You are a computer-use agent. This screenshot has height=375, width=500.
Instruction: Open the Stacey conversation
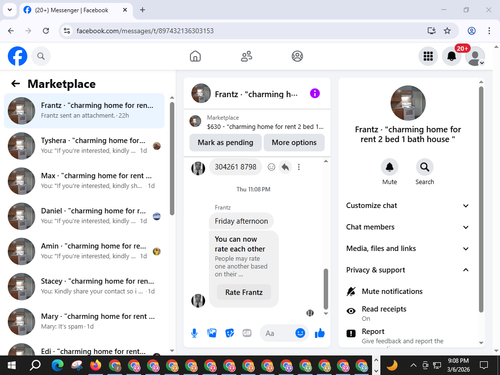click(x=84, y=286)
